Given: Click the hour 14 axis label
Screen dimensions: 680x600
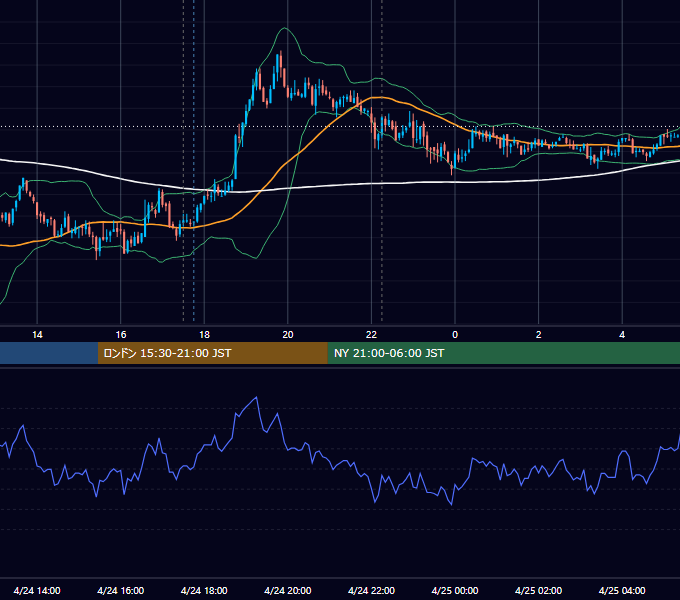Looking at the screenshot, I should tap(37, 335).
